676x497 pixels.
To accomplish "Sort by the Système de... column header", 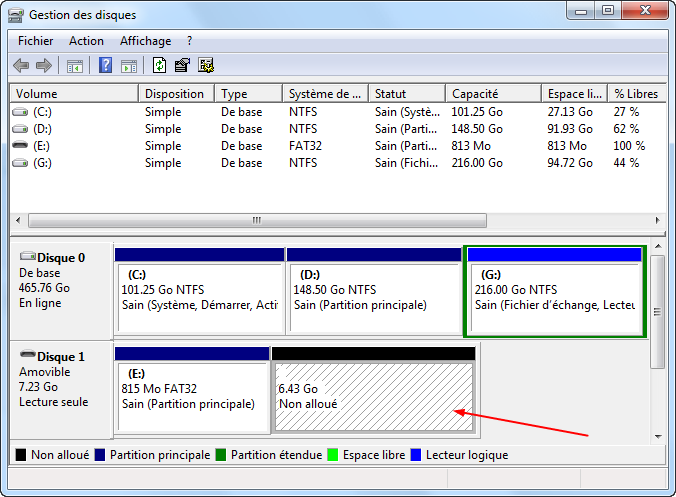I will pos(325,94).
